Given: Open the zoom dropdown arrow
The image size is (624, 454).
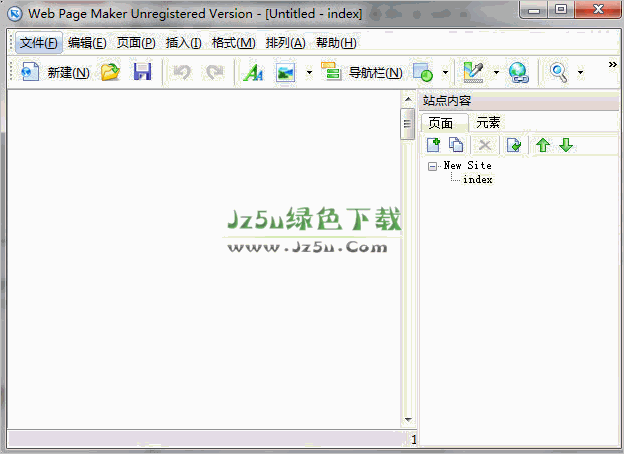Looking at the screenshot, I should (580, 72).
